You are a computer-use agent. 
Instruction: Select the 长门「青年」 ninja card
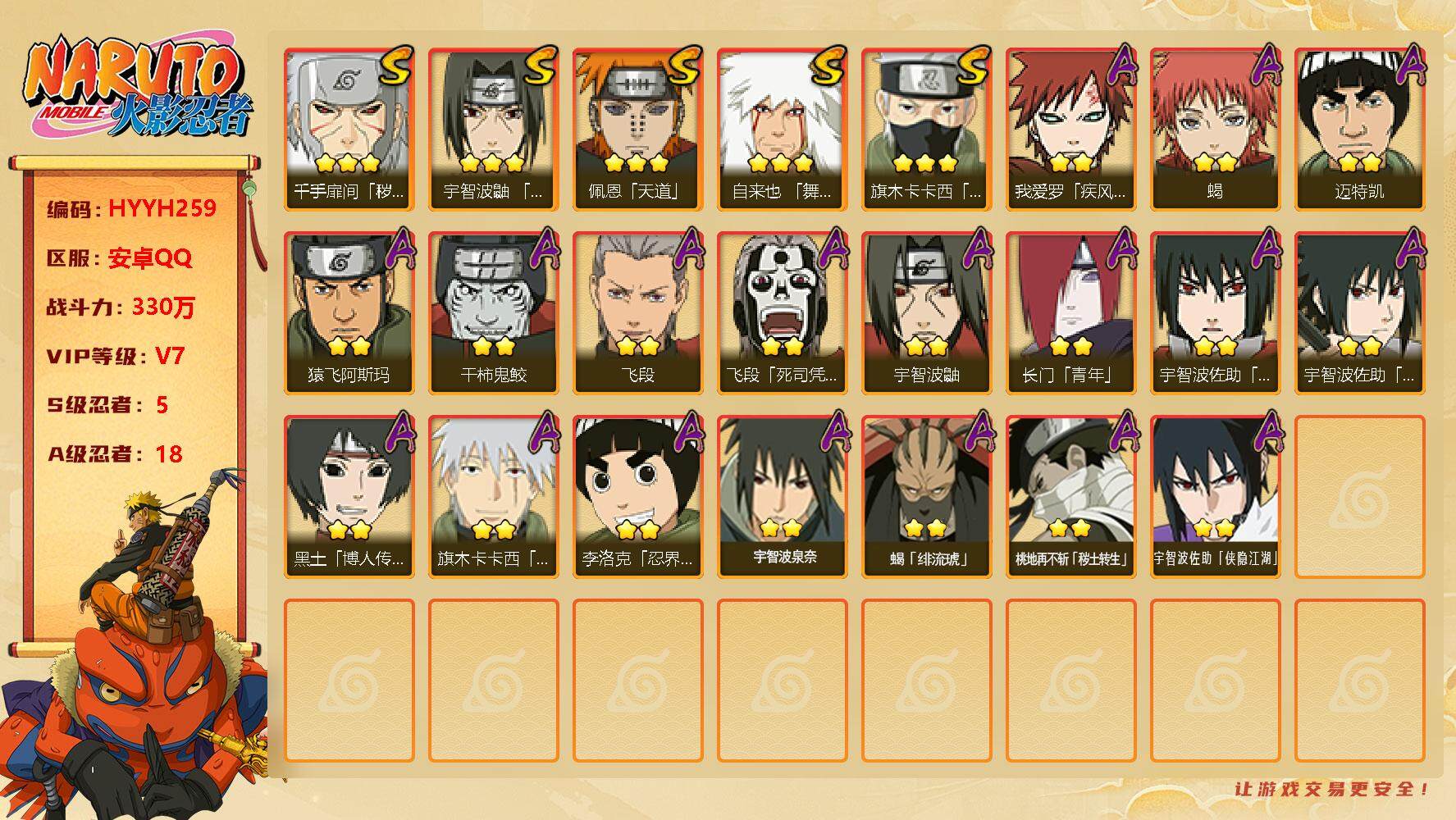(x=1070, y=313)
